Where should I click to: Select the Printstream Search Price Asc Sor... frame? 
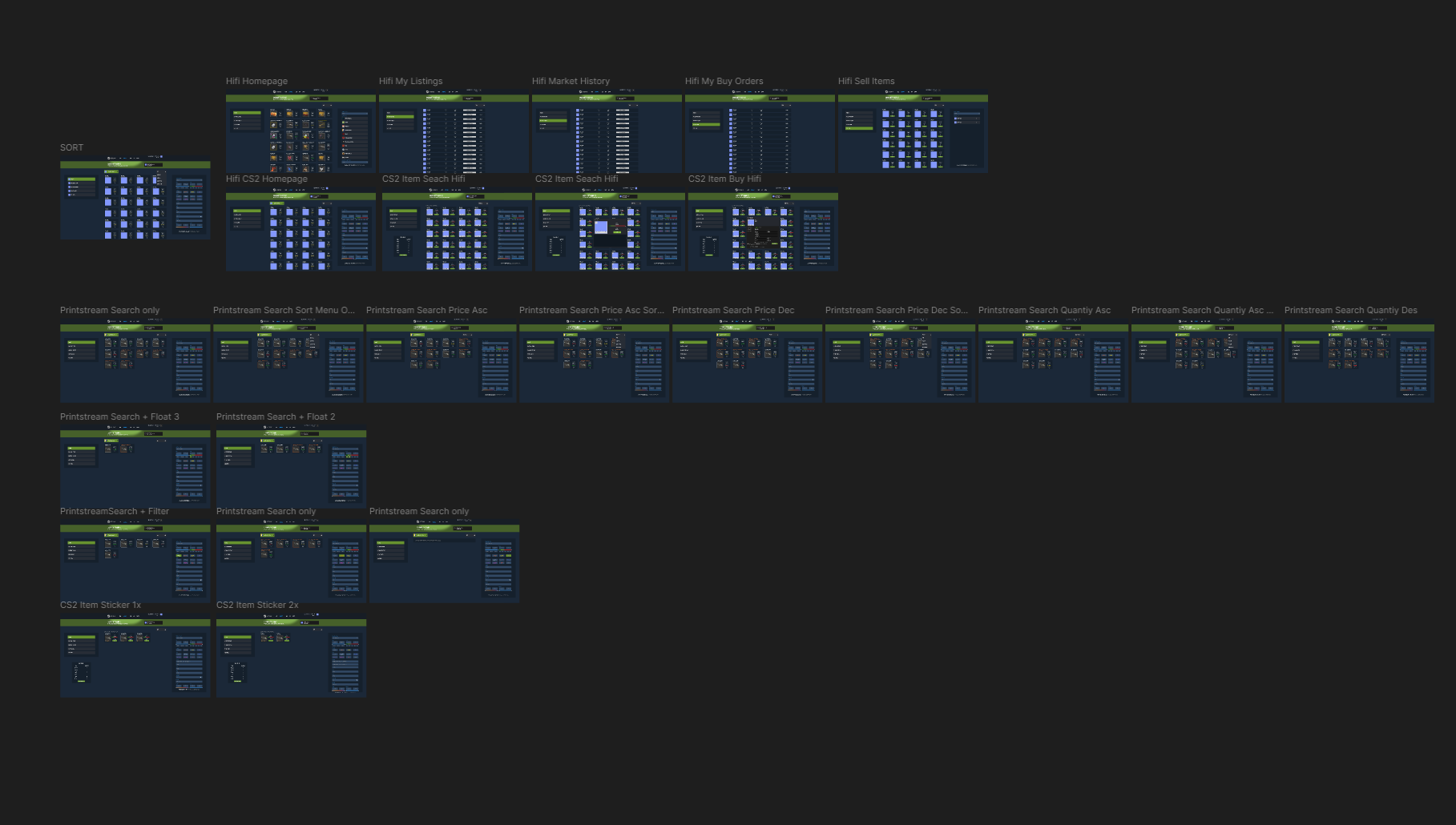pos(594,362)
